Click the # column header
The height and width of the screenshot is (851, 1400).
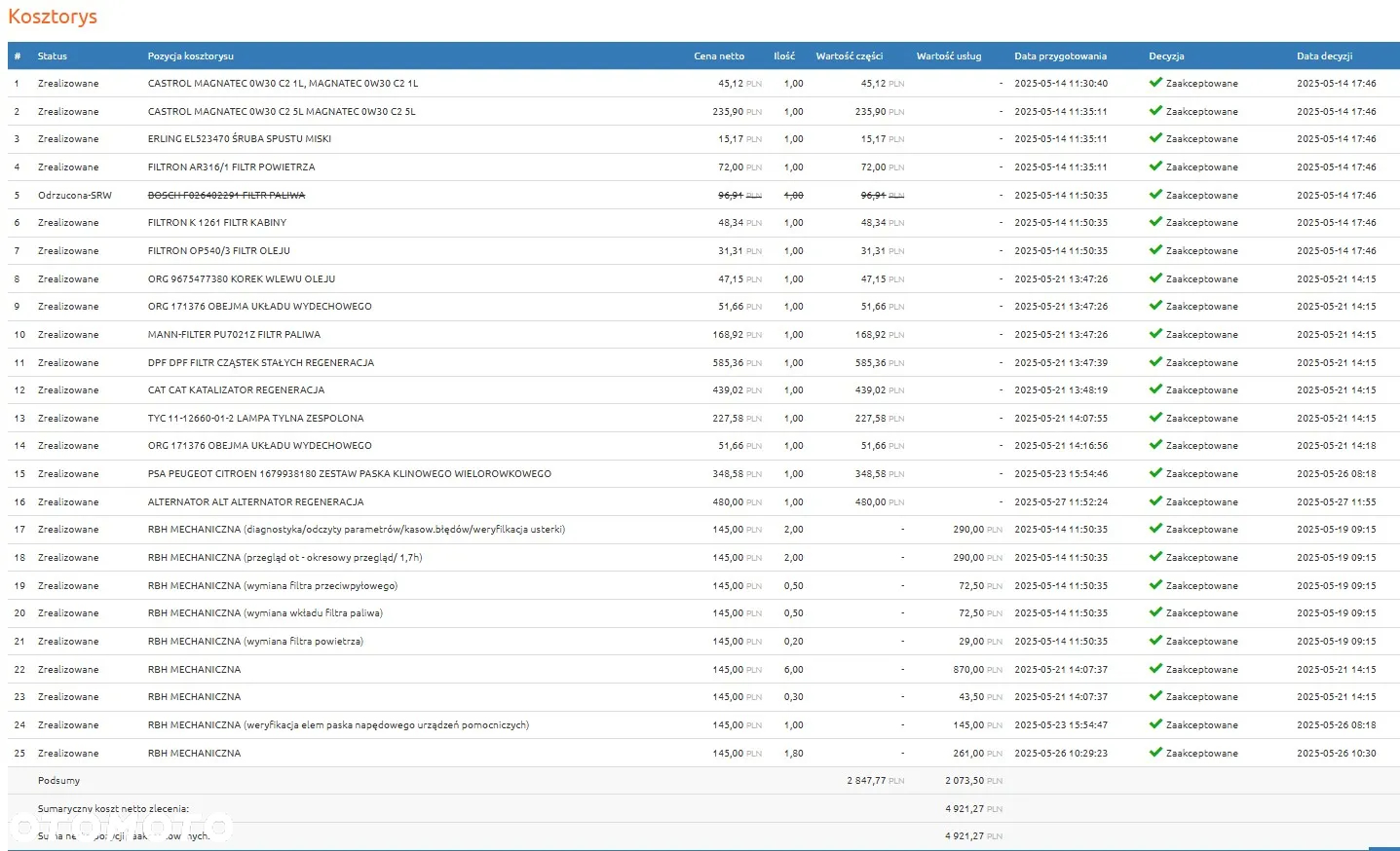click(17, 55)
